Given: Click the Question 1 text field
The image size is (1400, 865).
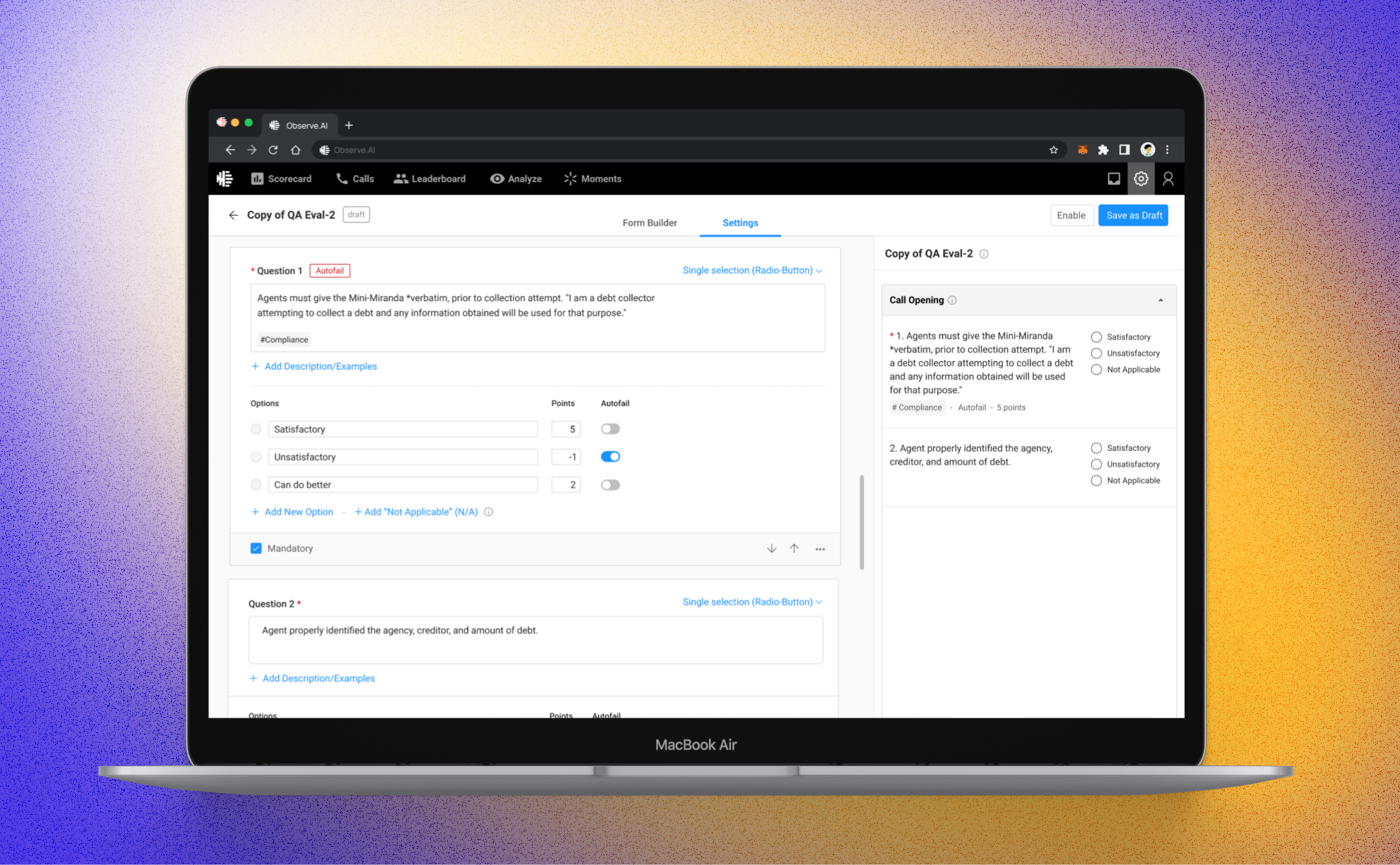Looking at the screenshot, I should click(537, 317).
